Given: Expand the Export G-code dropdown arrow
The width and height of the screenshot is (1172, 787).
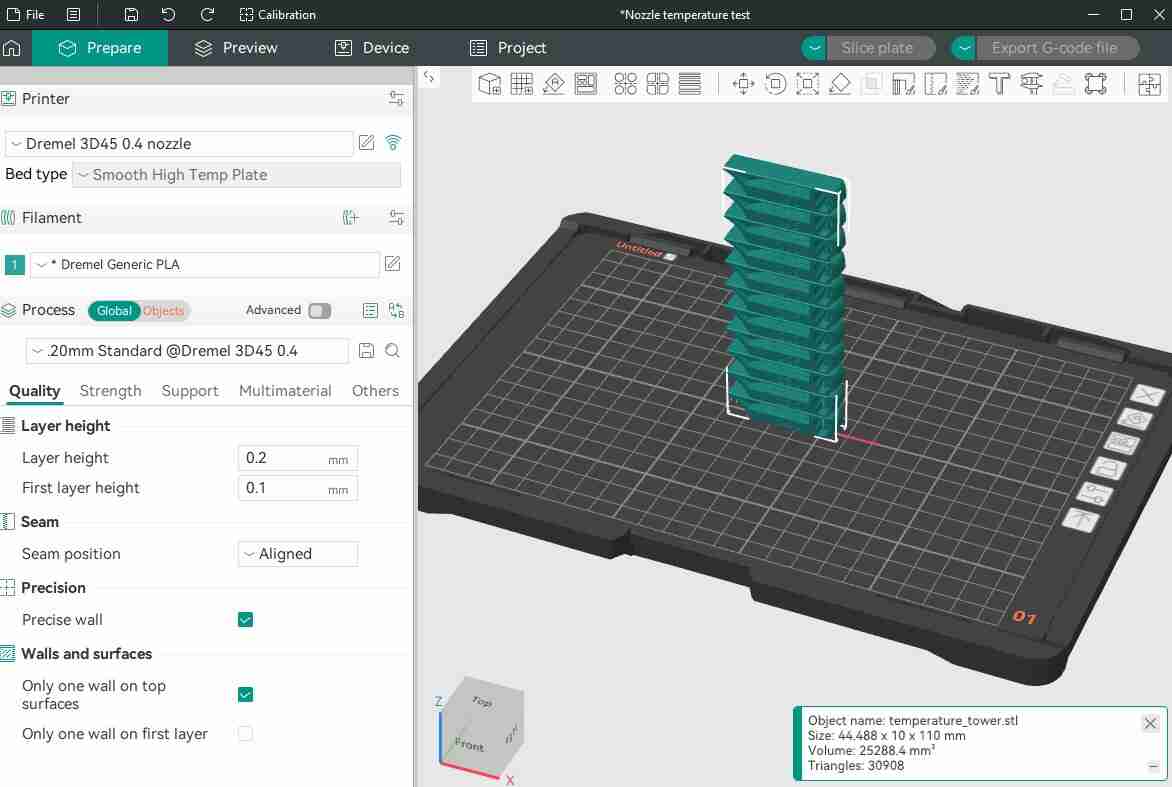Looking at the screenshot, I should 963,48.
